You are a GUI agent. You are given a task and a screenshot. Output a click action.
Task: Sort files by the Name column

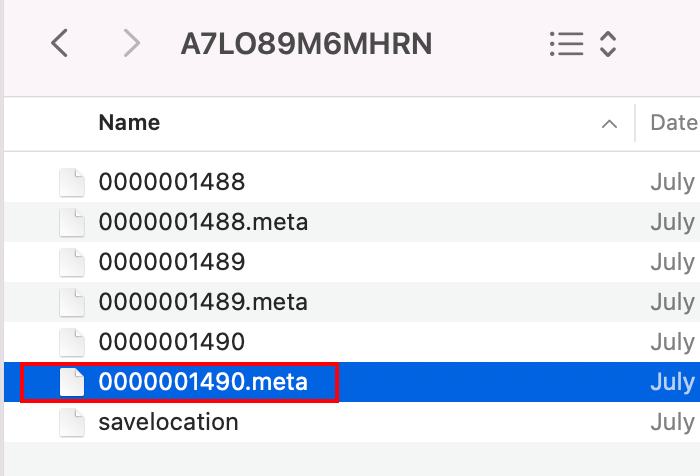tap(129, 123)
